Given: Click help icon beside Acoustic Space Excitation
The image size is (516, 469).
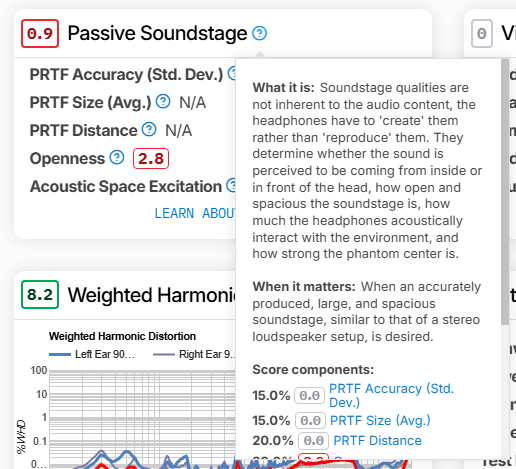Looking at the screenshot, I should 231,185.
